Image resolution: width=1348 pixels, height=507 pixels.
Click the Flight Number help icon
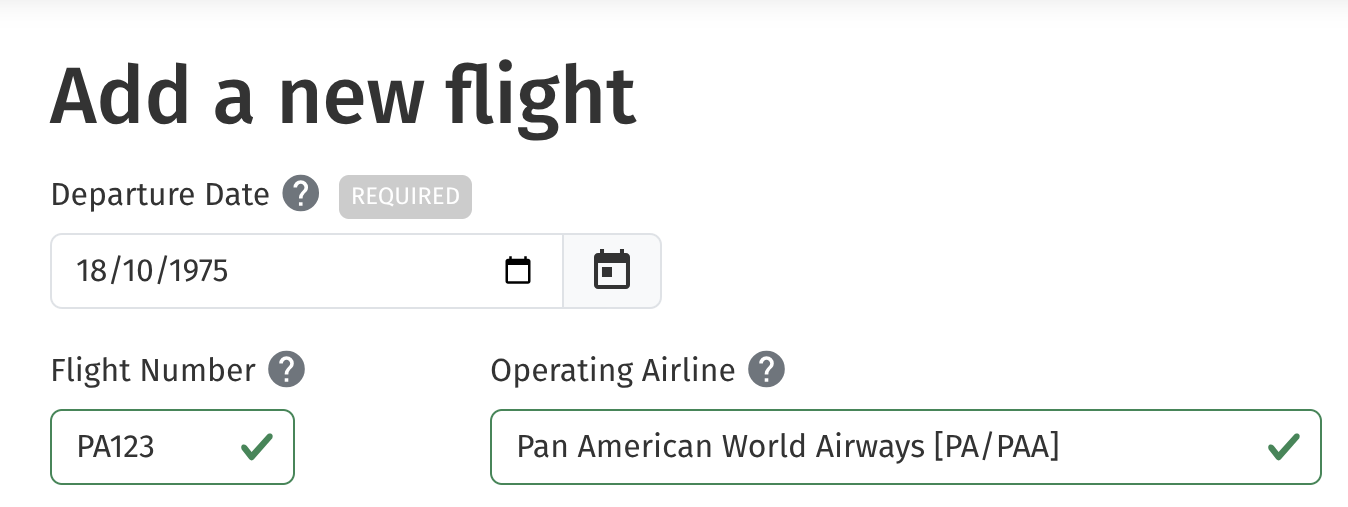286,370
